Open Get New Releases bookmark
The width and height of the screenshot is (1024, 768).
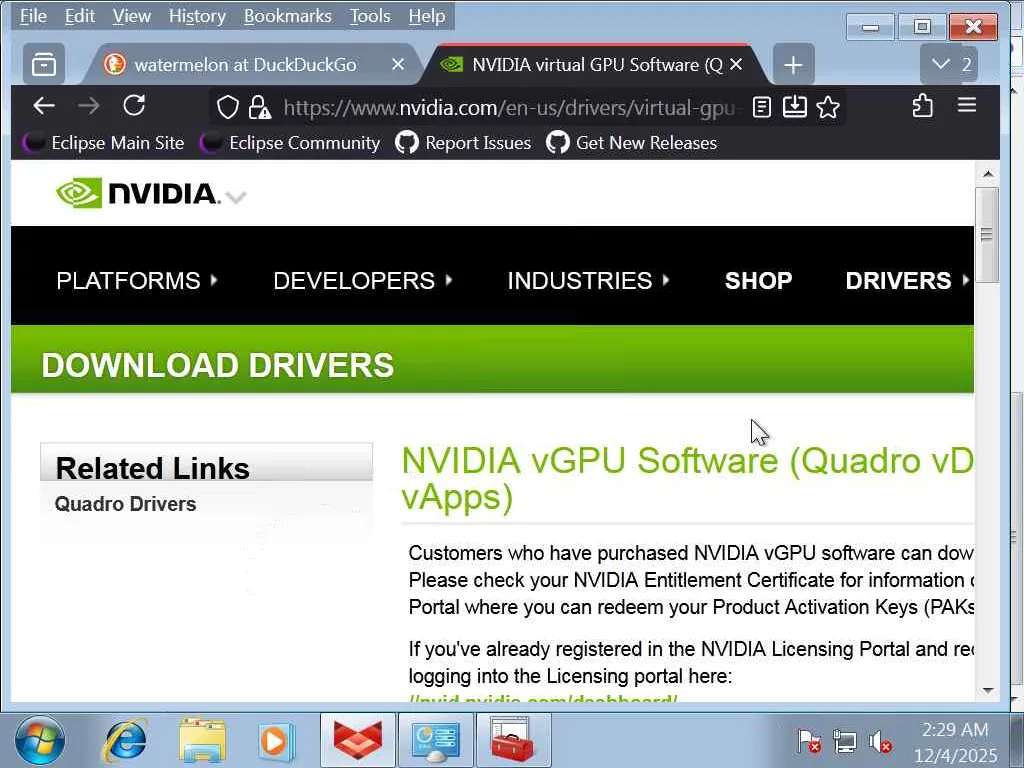coord(632,142)
